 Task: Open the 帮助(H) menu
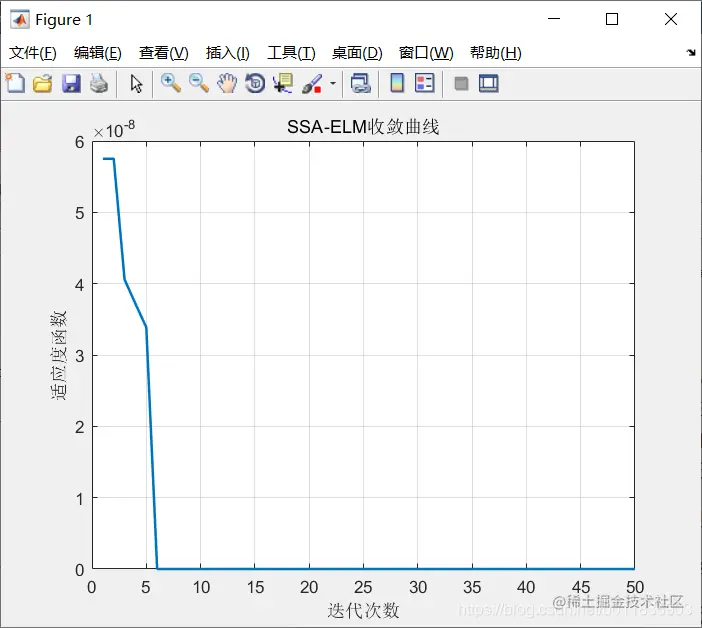[x=496, y=53]
